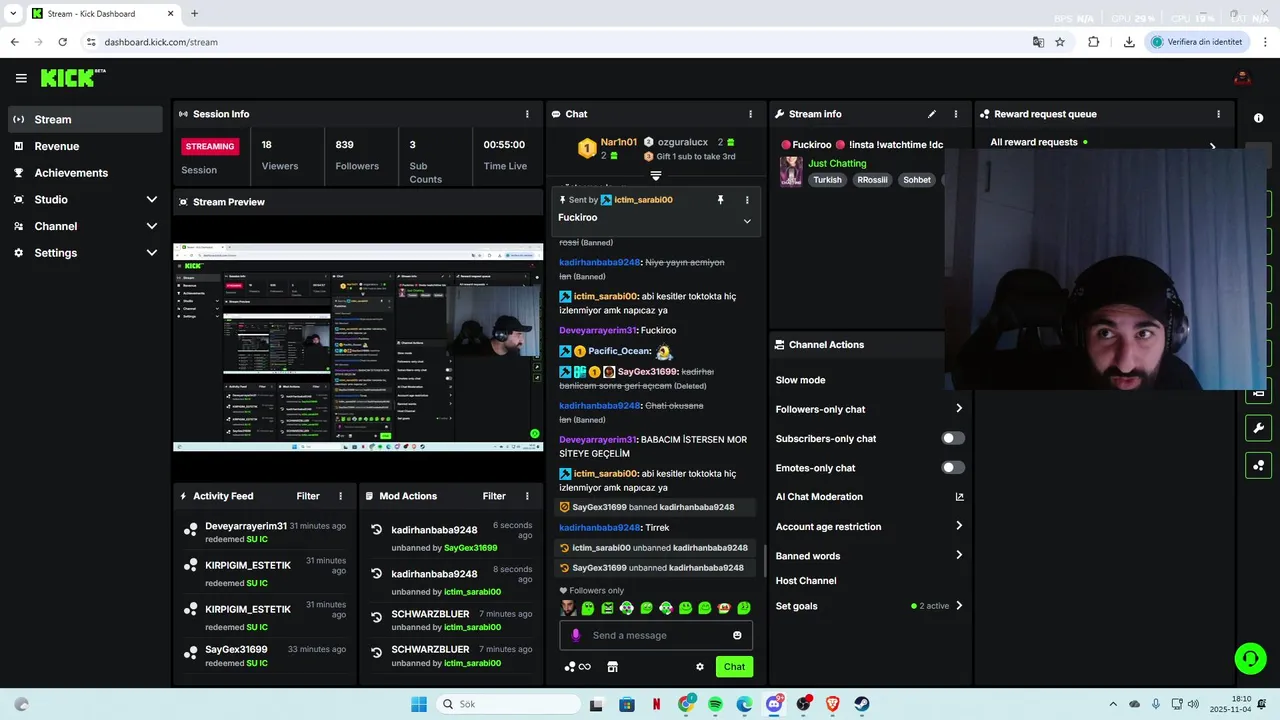Click the wrench icon in right sidebar

click(x=1258, y=429)
